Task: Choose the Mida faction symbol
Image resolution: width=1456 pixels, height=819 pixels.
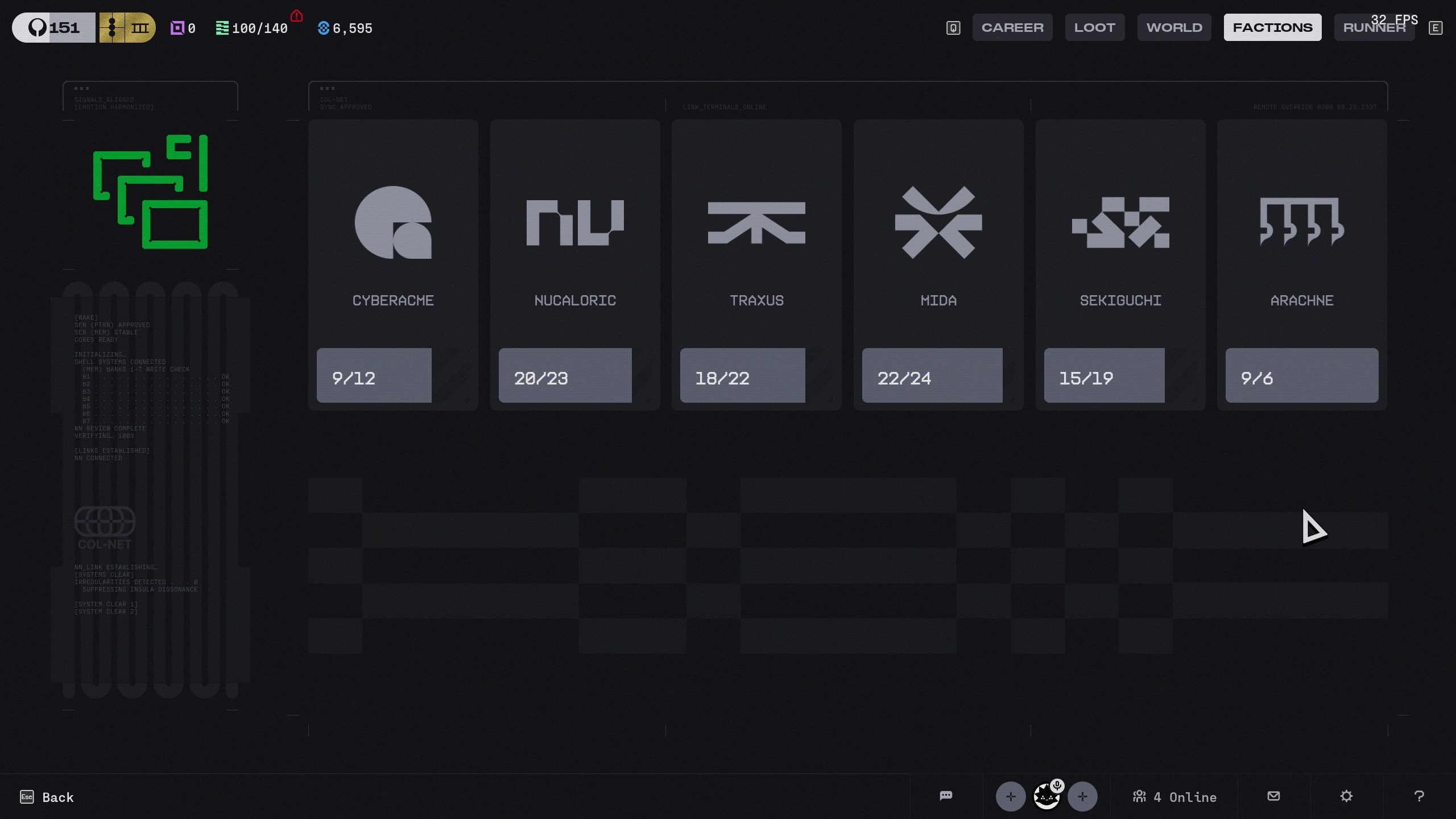Action: (x=938, y=222)
